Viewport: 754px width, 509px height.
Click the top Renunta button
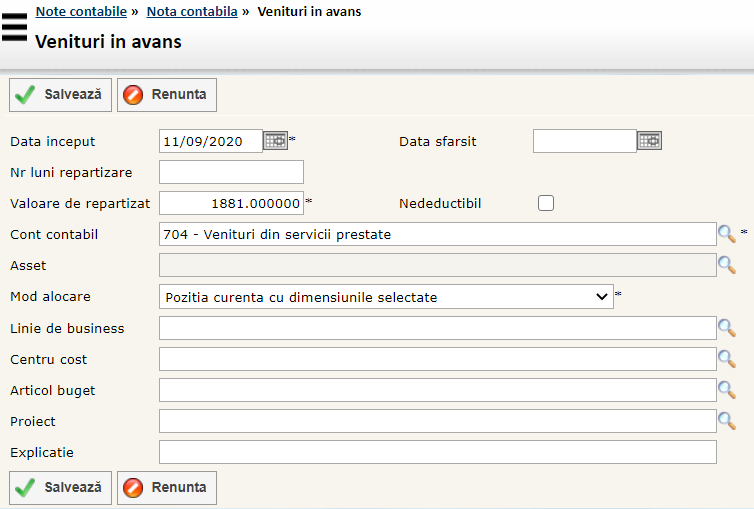click(x=167, y=95)
